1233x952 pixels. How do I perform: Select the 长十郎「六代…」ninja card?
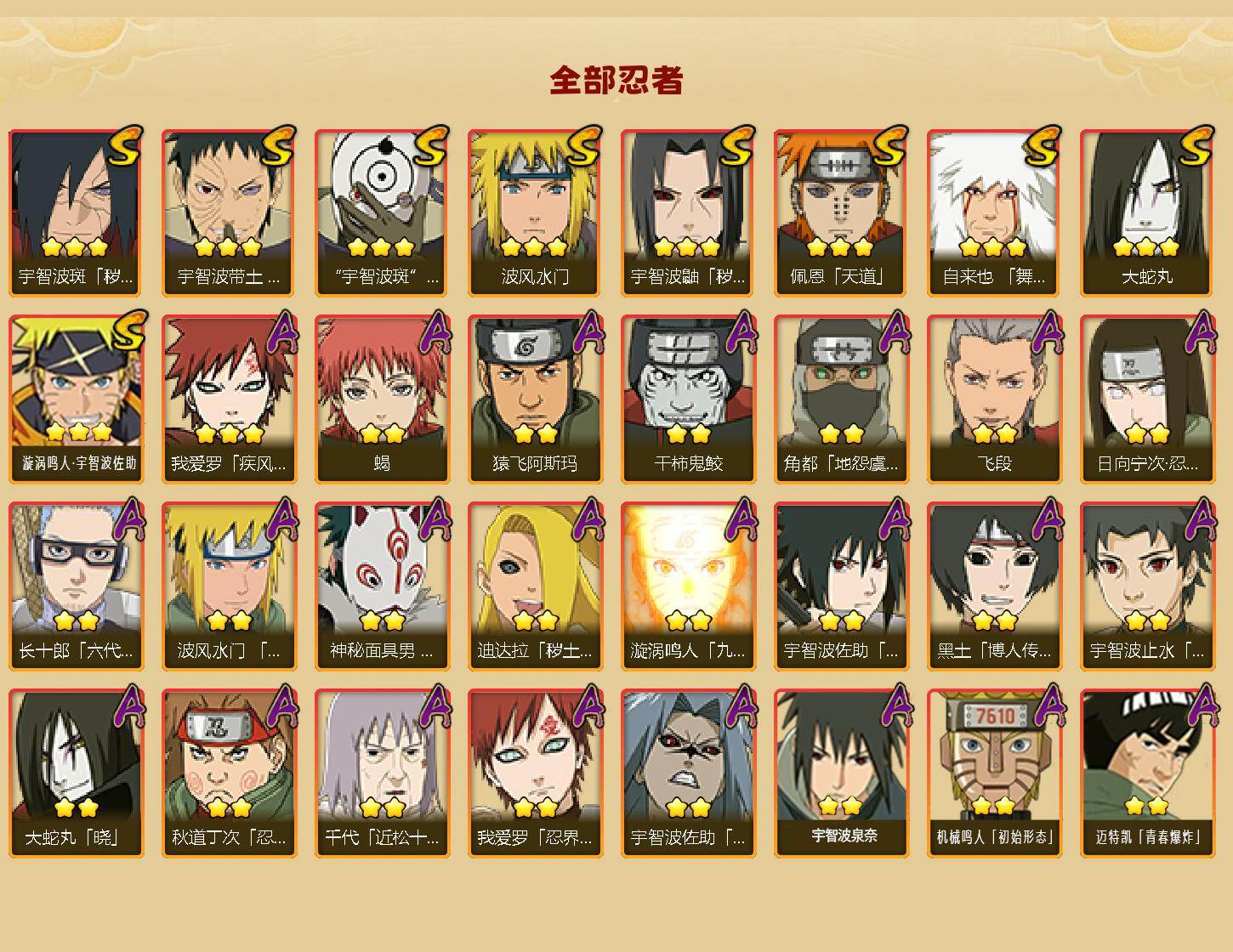click(x=76, y=586)
